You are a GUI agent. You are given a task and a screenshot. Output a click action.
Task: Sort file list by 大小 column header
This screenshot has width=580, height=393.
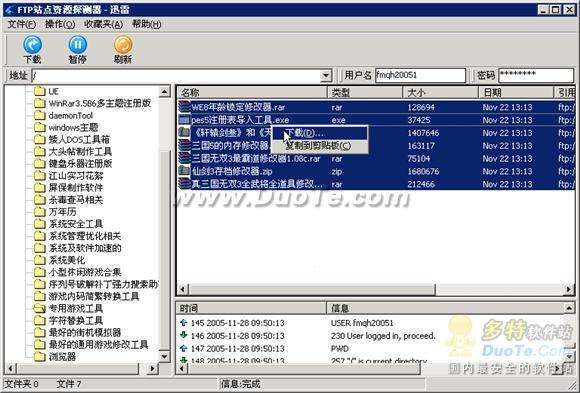point(441,93)
